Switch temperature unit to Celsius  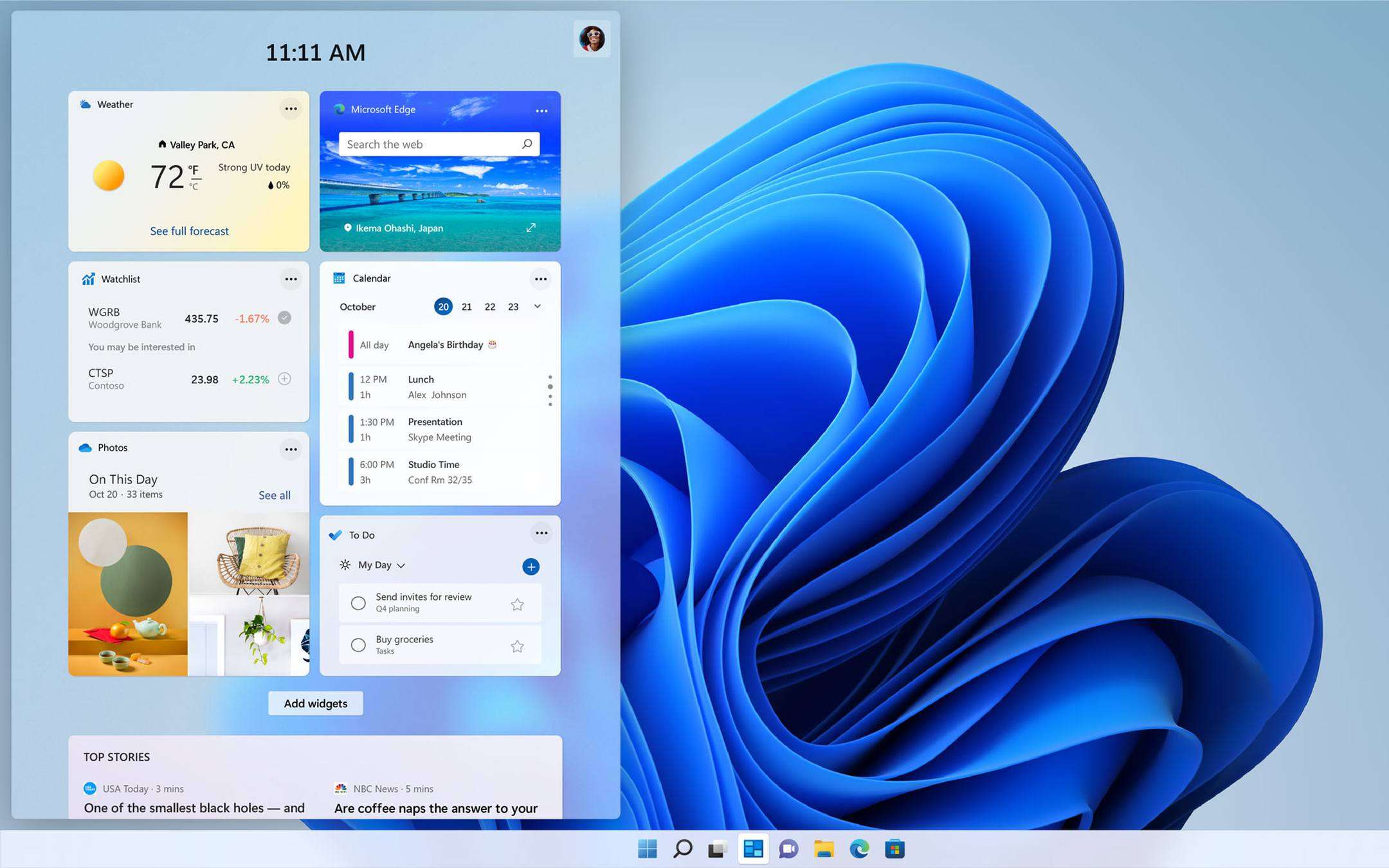[194, 187]
